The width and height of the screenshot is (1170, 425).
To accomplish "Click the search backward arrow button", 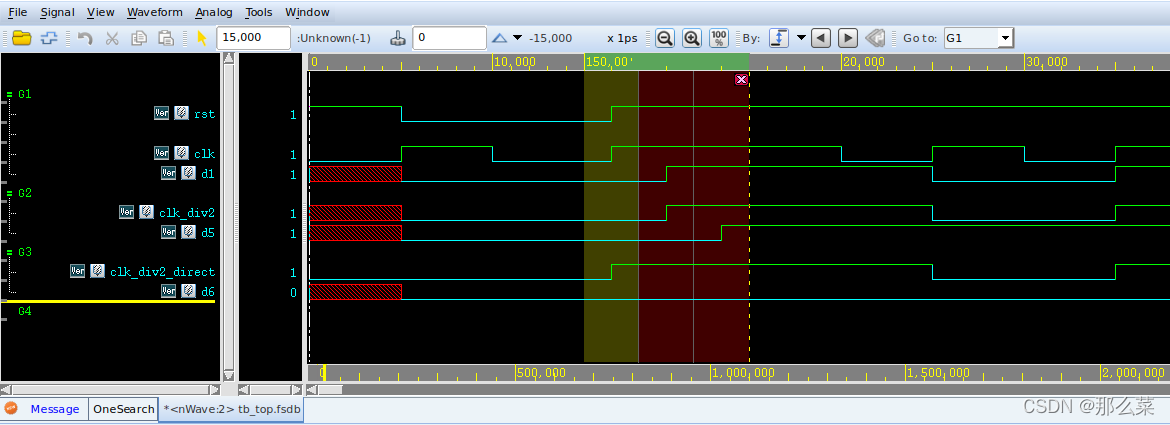I will click(x=821, y=38).
